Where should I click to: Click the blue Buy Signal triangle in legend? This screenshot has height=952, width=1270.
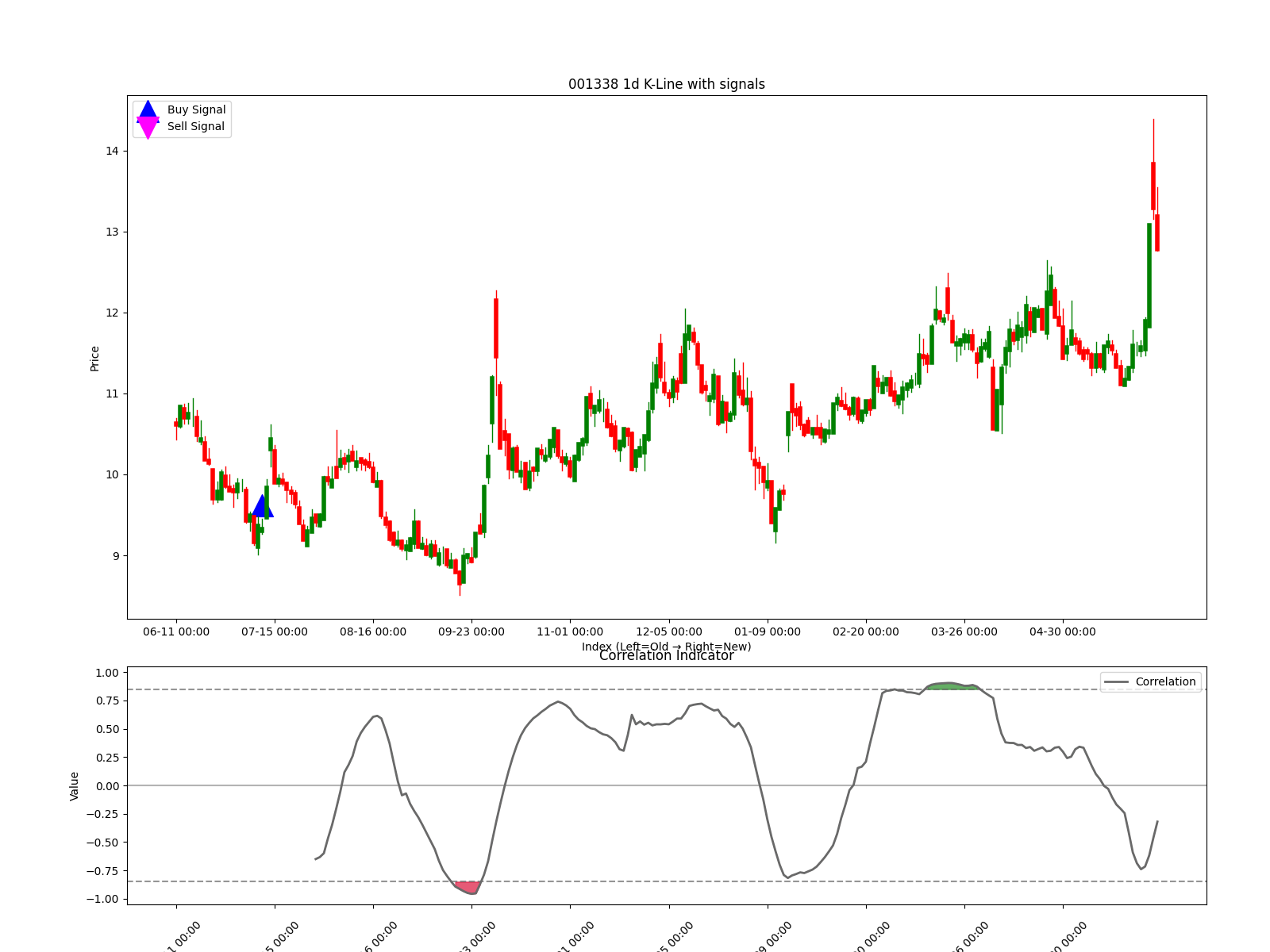tap(148, 109)
